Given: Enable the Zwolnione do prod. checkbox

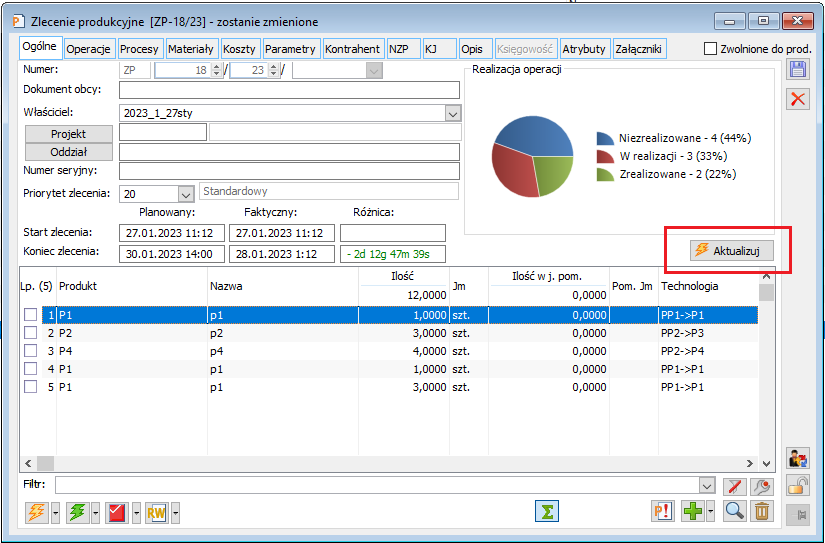Looking at the screenshot, I should click(x=710, y=49).
